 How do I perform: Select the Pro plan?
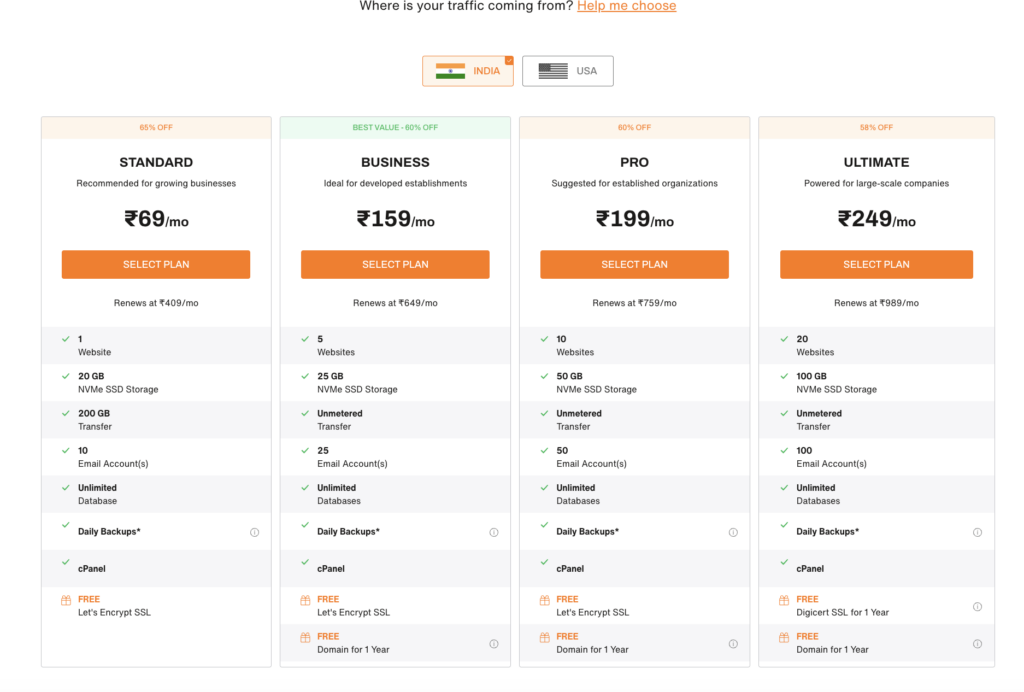[634, 264]
